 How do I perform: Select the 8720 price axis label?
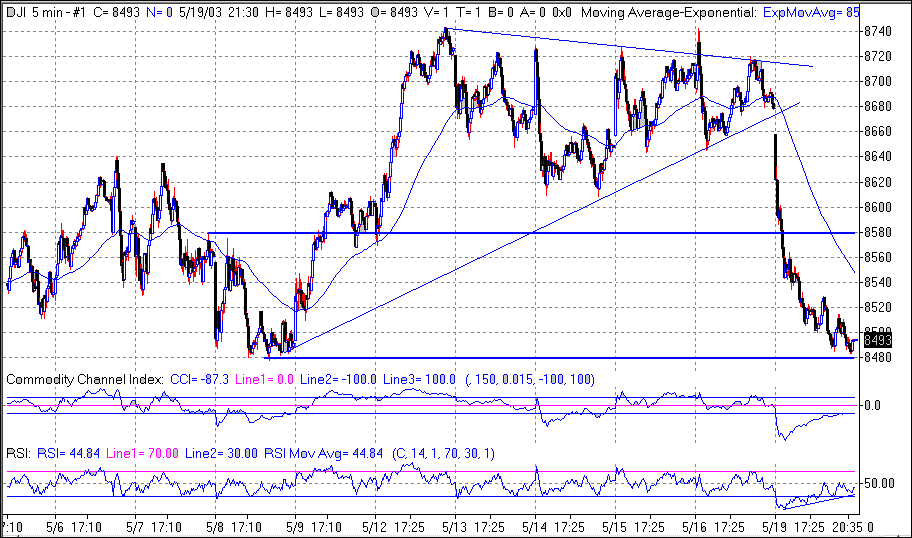click(878, 56)
